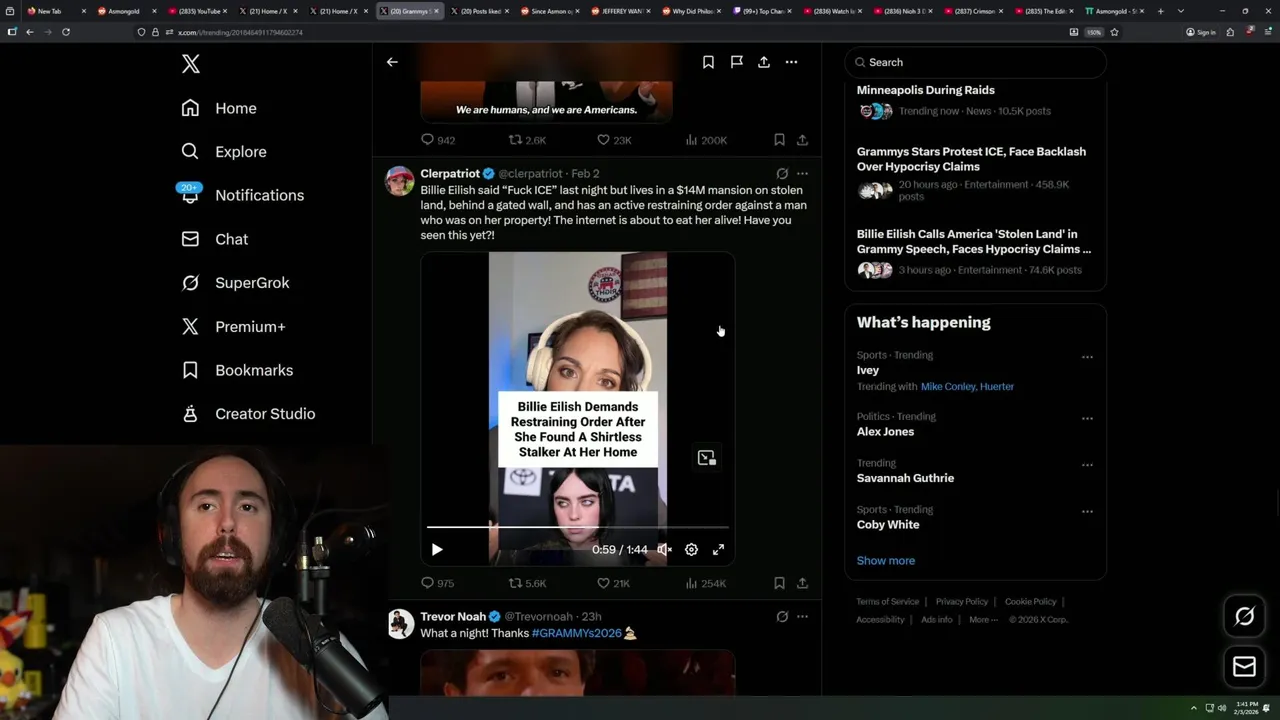Click the Grok icon on Clerpatriot's post

click(782, 174)
